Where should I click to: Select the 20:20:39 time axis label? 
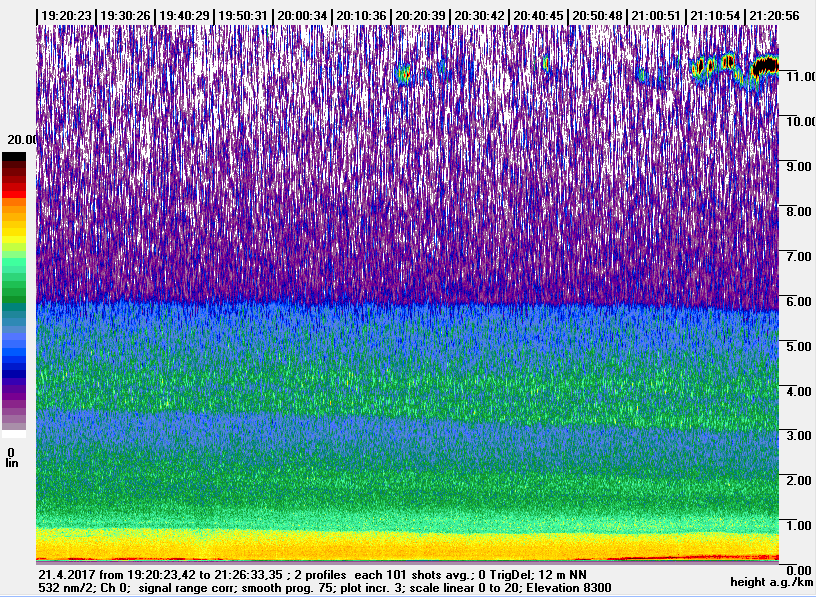(420, 16)
